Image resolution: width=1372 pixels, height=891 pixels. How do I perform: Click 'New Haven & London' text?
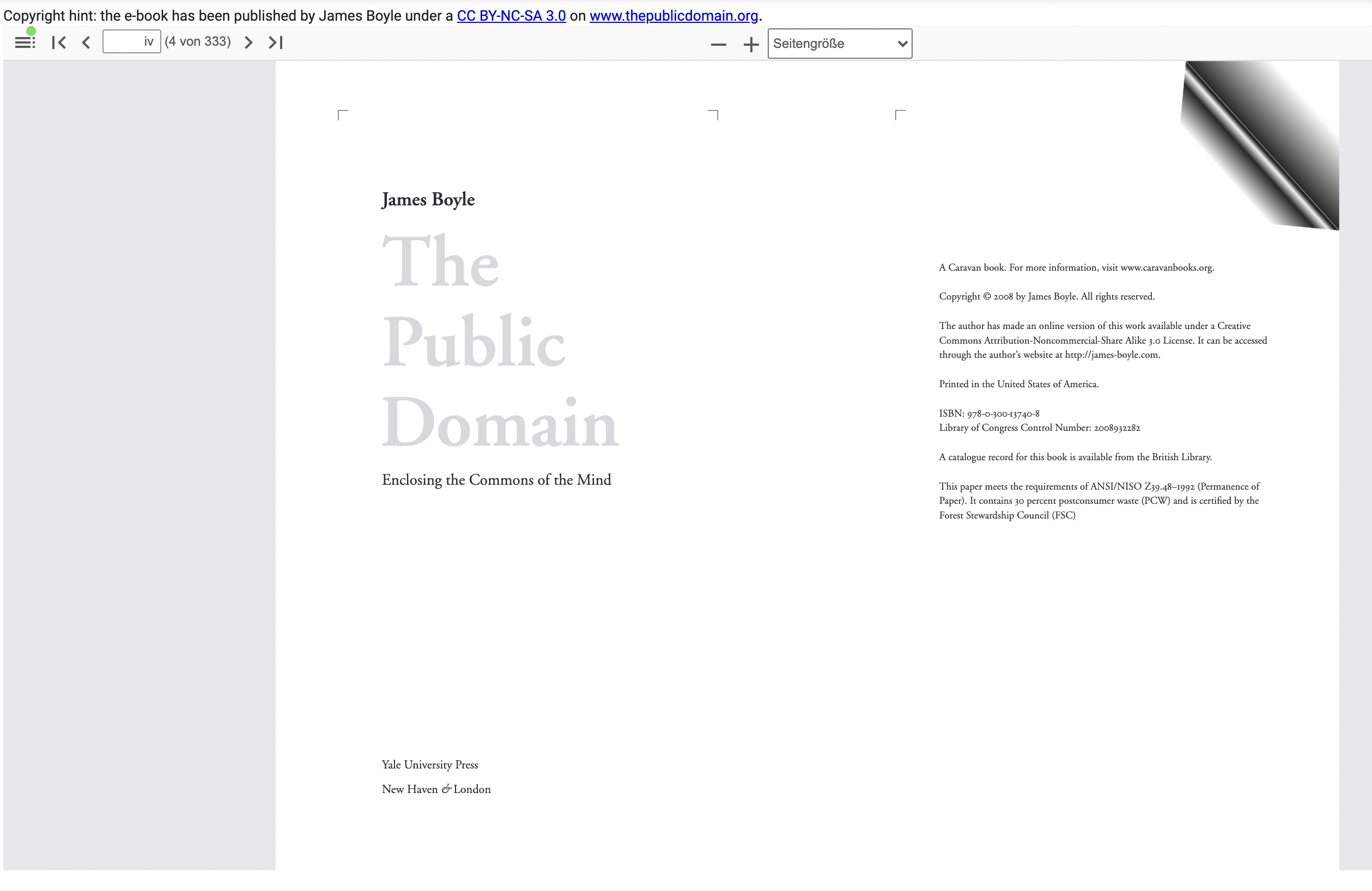click(436, 790)
